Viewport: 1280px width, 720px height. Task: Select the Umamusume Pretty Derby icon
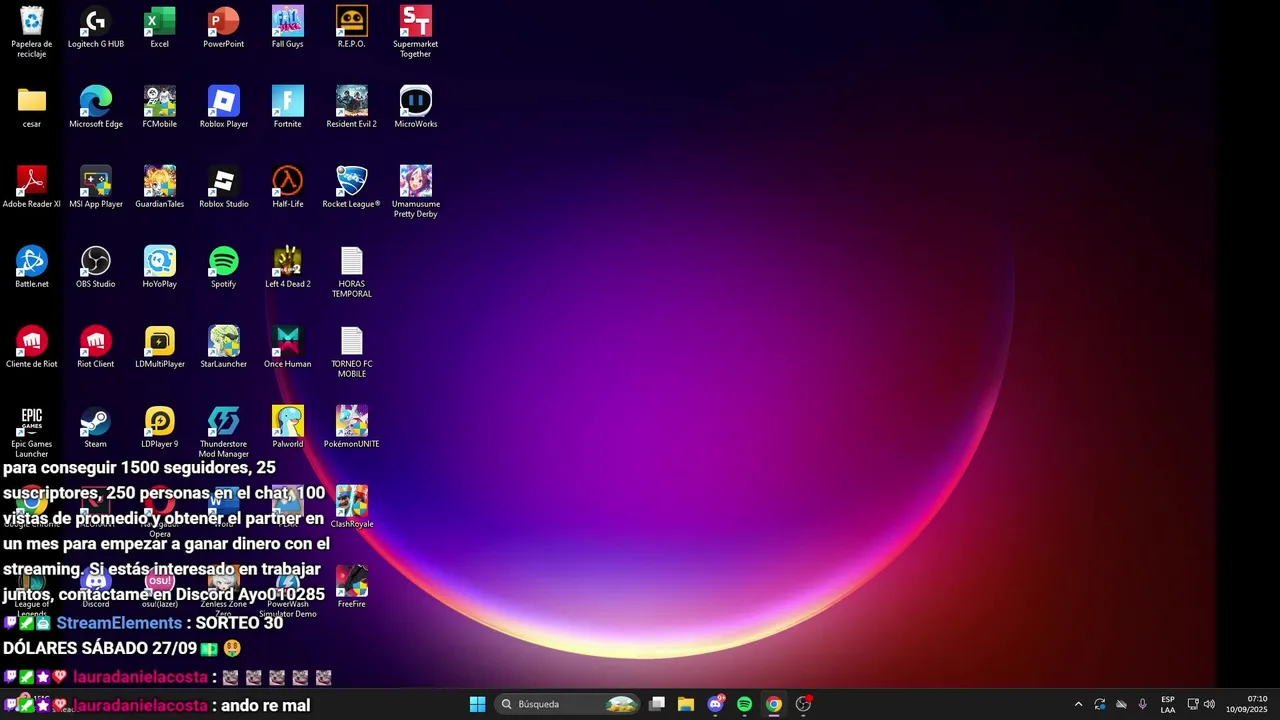(416, 192)
